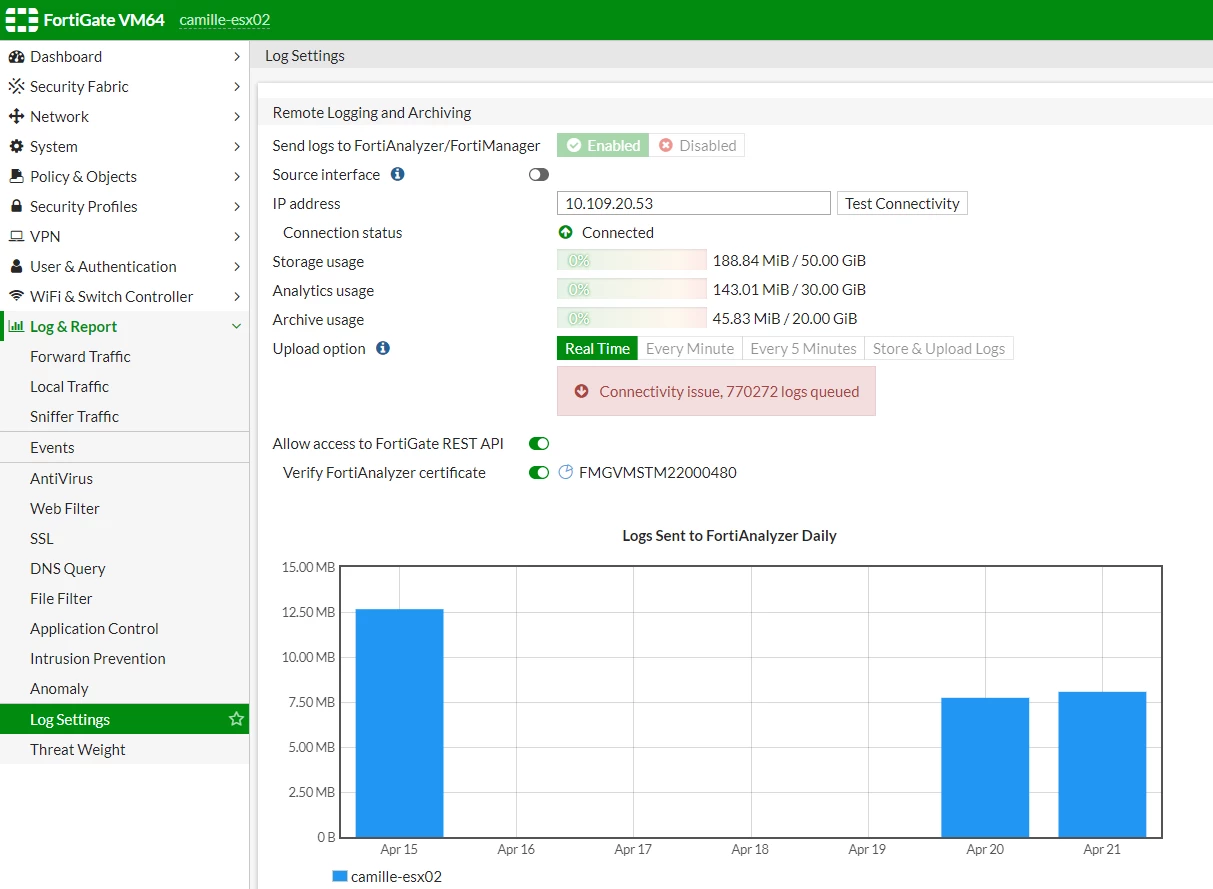This screenshot has width=1213, height=889.
Task: Click the certificate icon beside FMGVMSTM22000480
Action: [566, 472]
